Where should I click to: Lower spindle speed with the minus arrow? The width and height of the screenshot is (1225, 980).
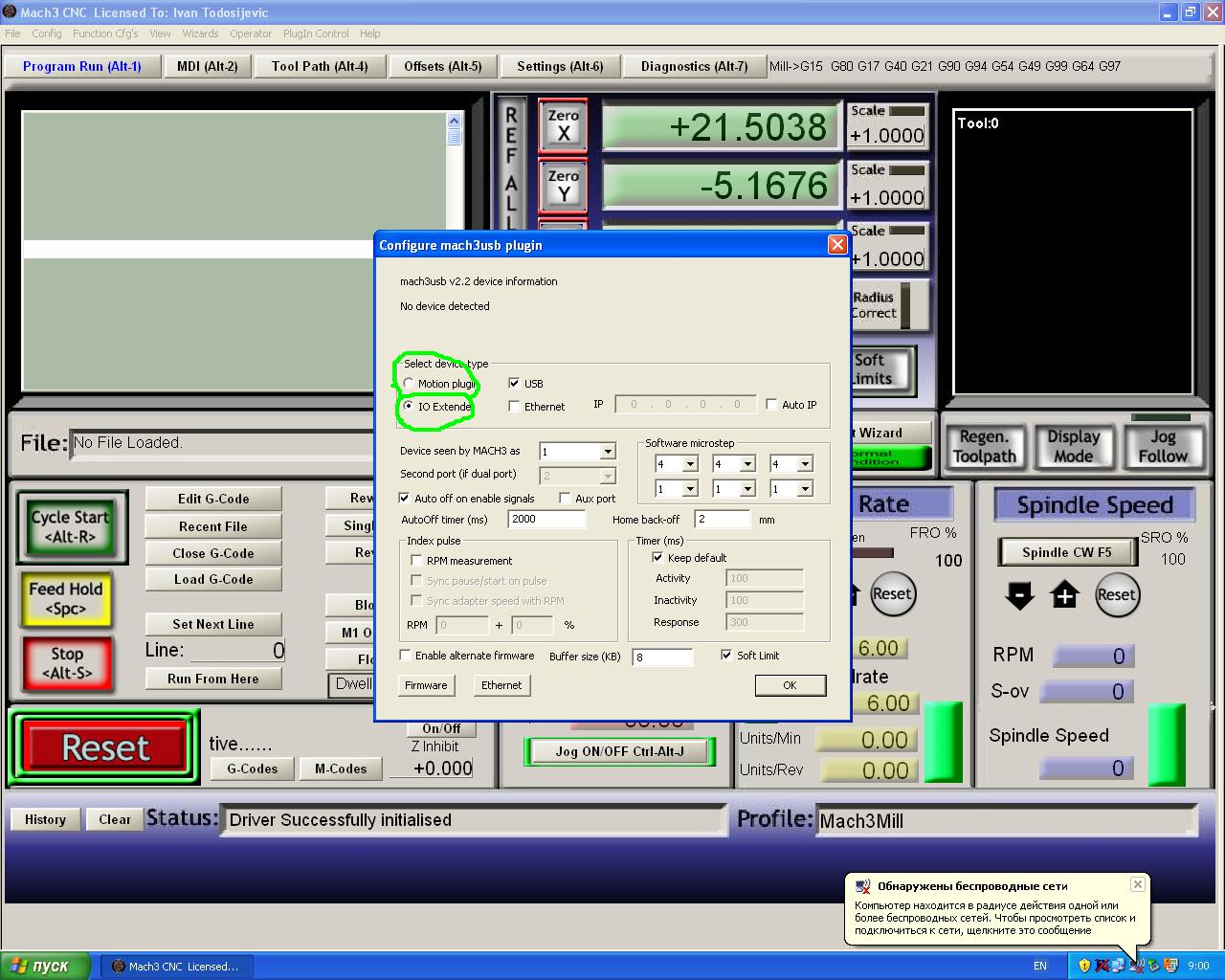(x=1020, y=594)
